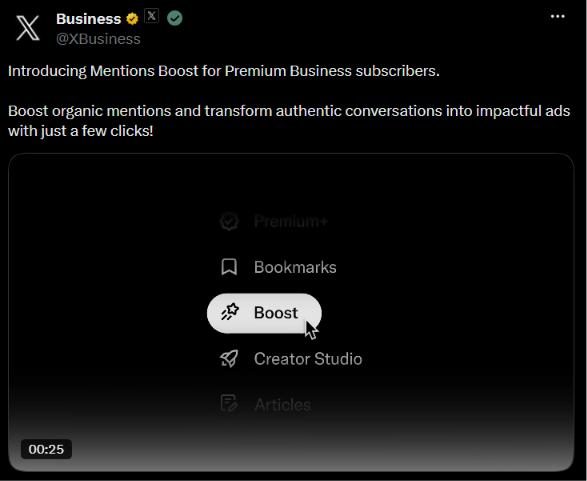Open the X Business profile avatar

pyautogui.click(x=28, y=28)
